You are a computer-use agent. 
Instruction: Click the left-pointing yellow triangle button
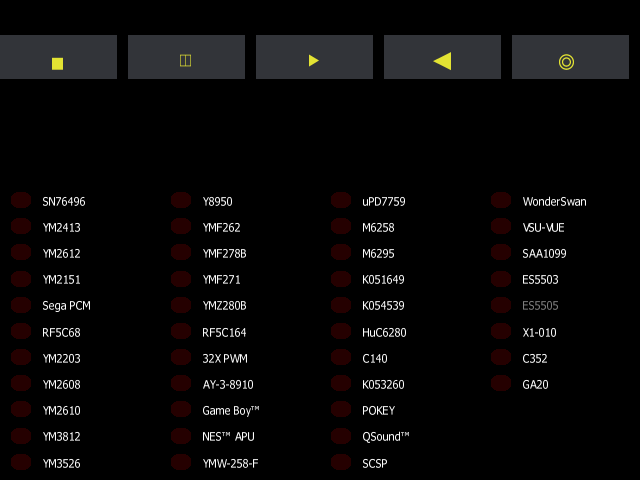[442, 57]
